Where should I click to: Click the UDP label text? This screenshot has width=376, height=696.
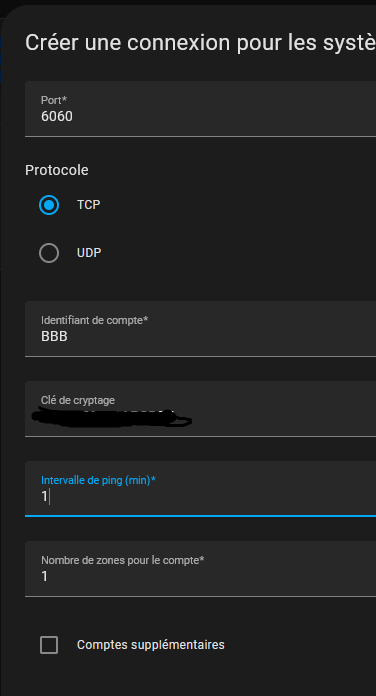[x=89, y=253]
